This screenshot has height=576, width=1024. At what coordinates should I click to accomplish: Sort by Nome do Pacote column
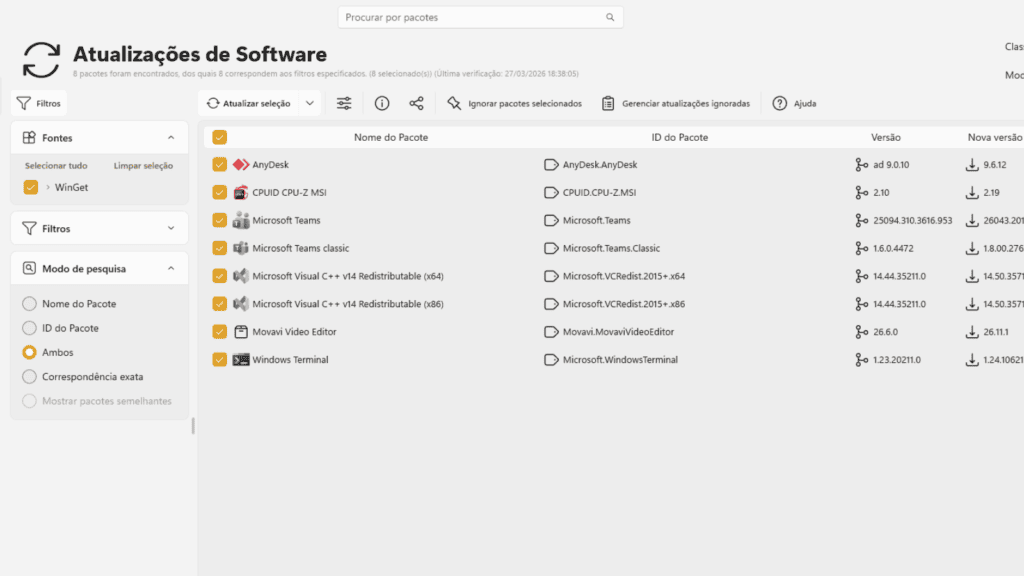point(391,137)
